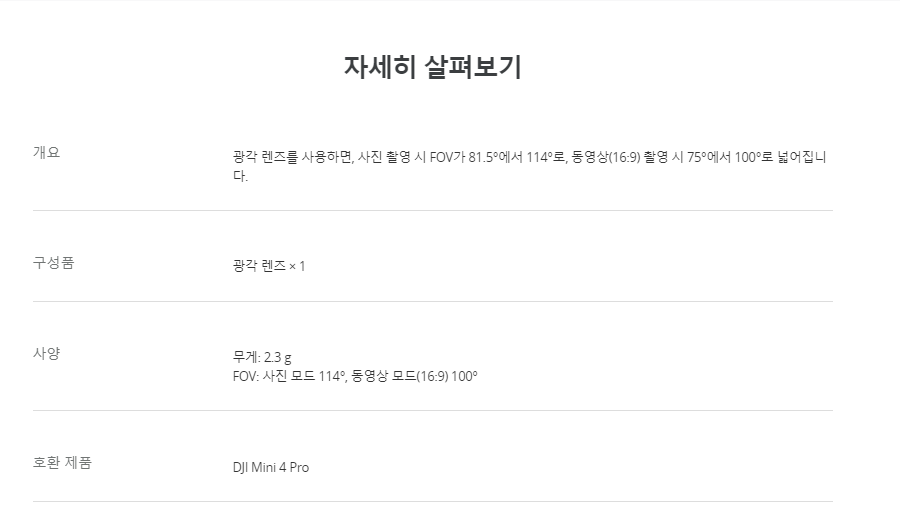This screenshot has height=531, width=900.
Task: Click the 2.3 g weight value
Action: (277, 357)
